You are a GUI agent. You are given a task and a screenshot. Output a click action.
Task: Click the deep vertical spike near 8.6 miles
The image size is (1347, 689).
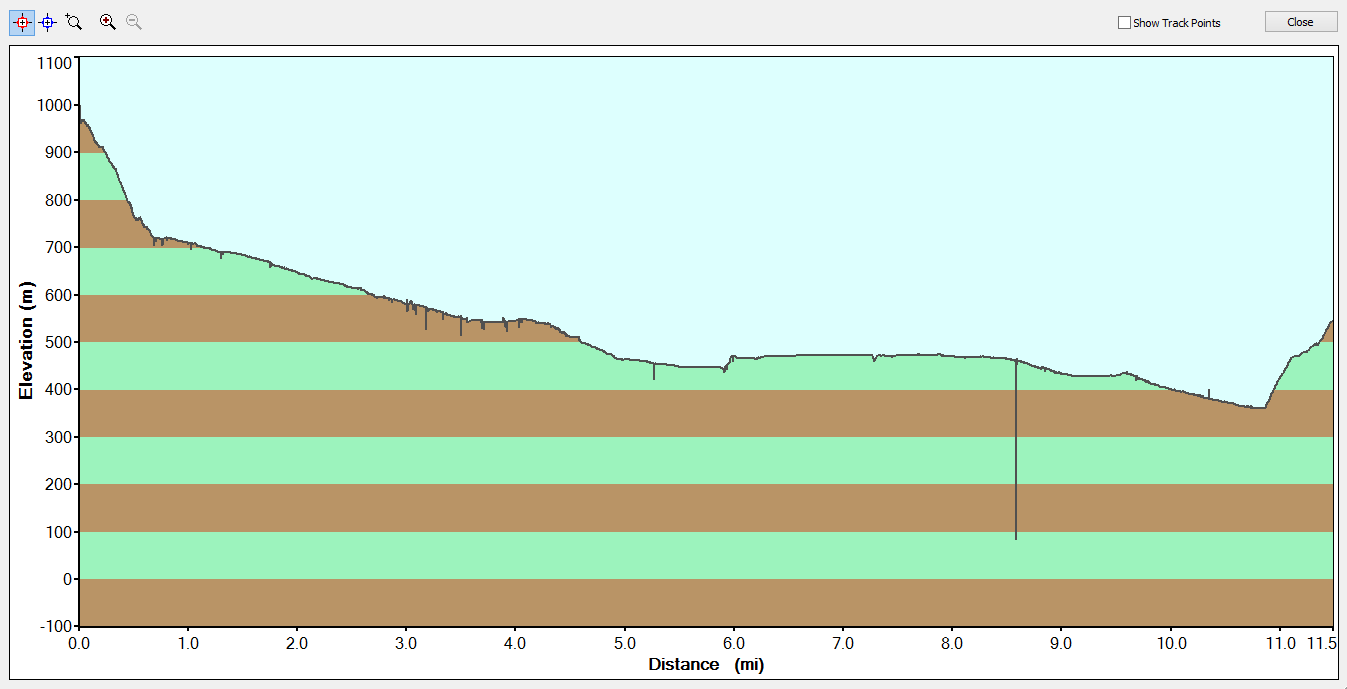(x=1016, y=450)
